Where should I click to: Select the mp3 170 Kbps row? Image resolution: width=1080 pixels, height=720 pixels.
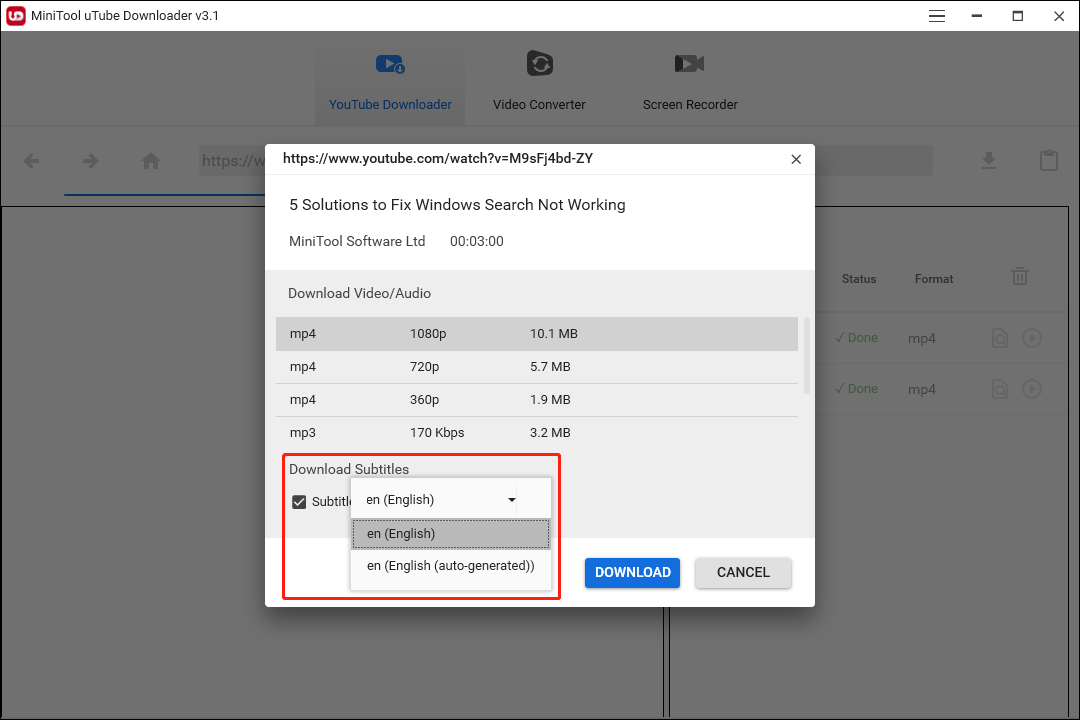(537, 433)
